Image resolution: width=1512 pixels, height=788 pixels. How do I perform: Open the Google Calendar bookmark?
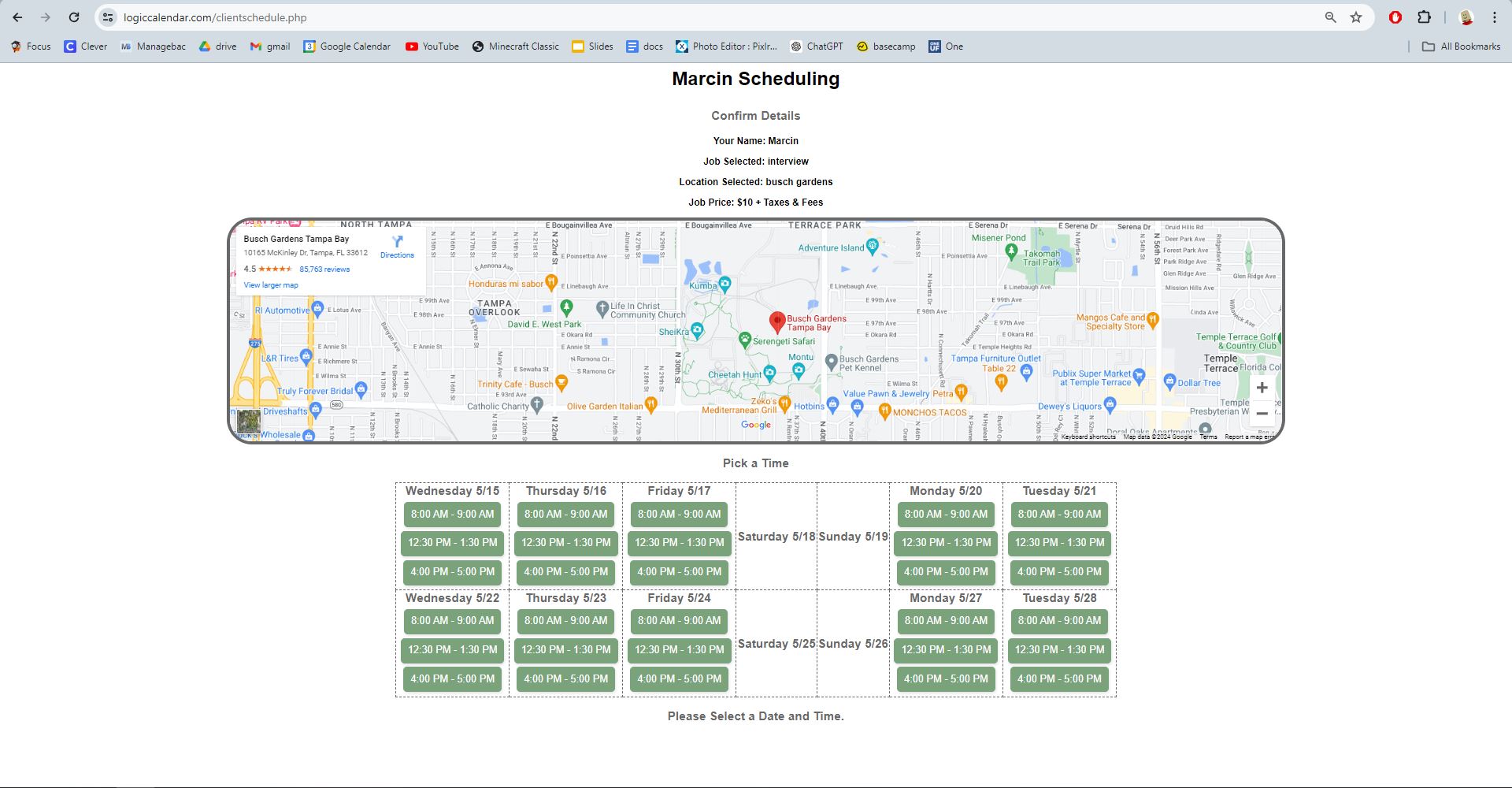point(347,46)
